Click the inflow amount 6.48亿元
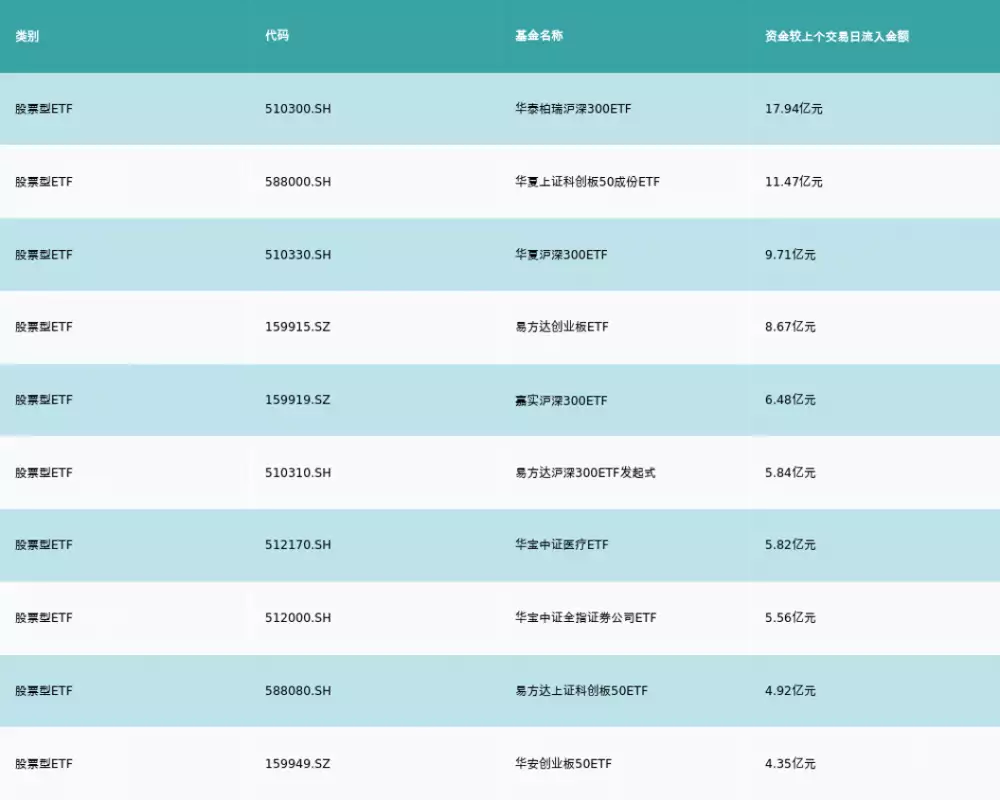1000x800 pixels. [790, 400]
